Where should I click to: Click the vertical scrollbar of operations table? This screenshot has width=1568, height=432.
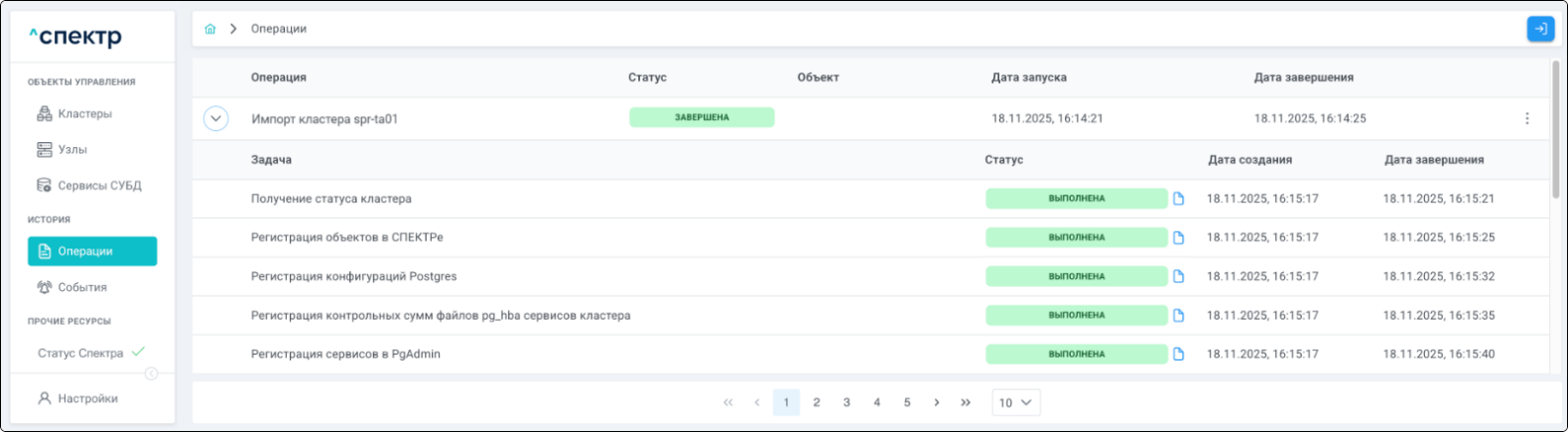(1555, 129)
